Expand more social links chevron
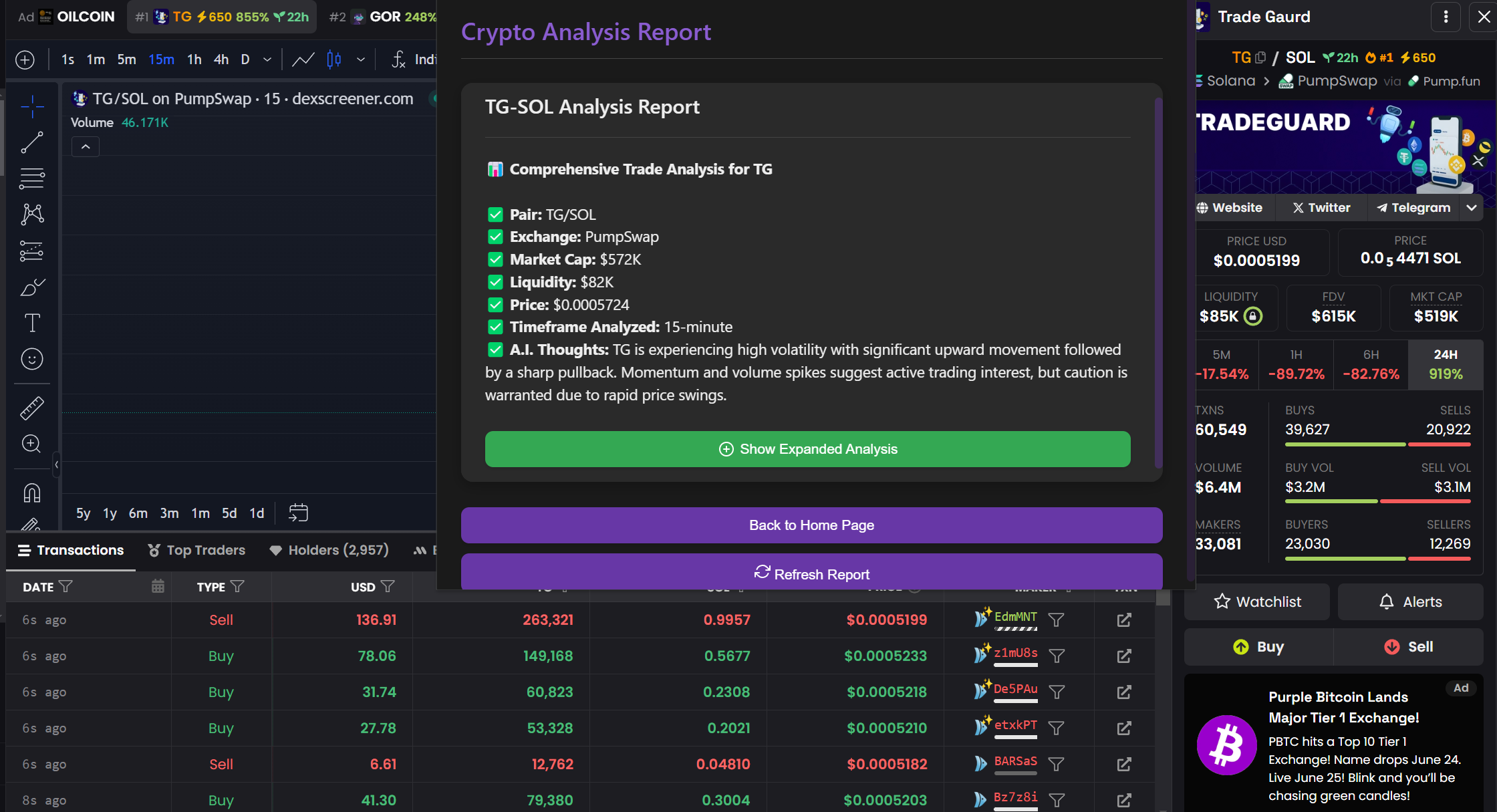 (x=1472, y=208)
